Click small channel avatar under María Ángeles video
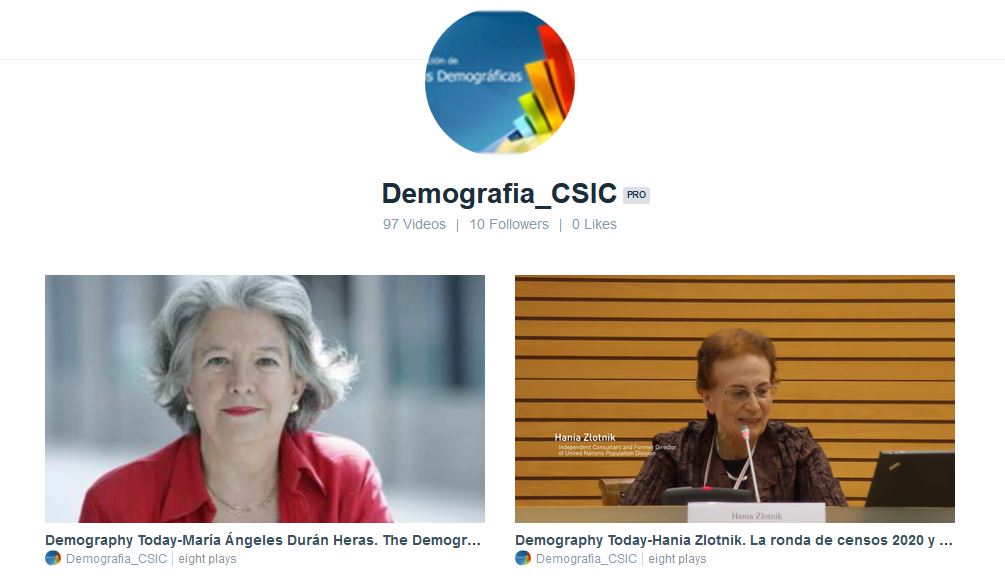This screenshot has height=587, width=1005. click(x=53, y=558)
